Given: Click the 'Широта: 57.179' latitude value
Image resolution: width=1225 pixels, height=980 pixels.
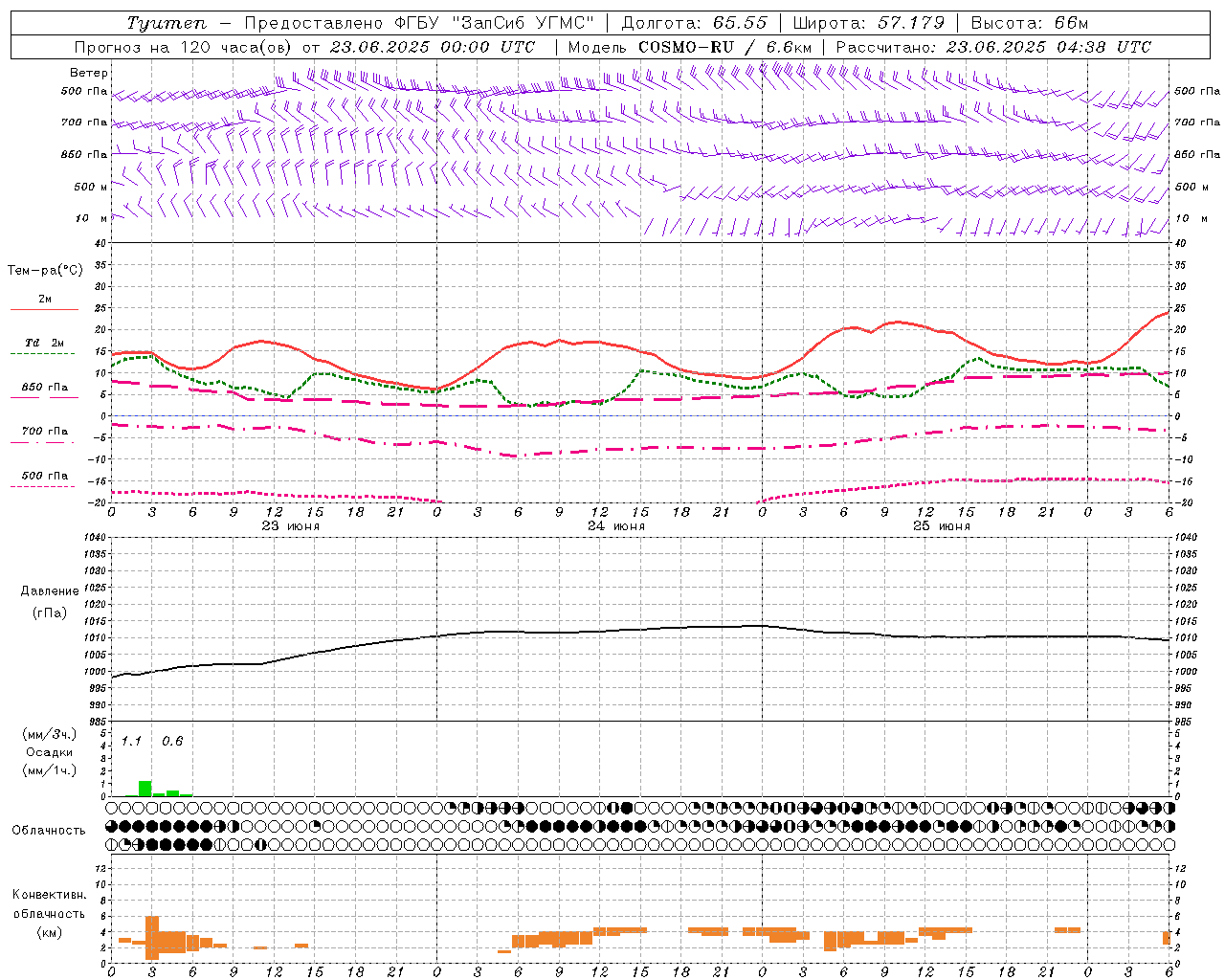Looking at the screenshot, I should [x=868, y=23].
